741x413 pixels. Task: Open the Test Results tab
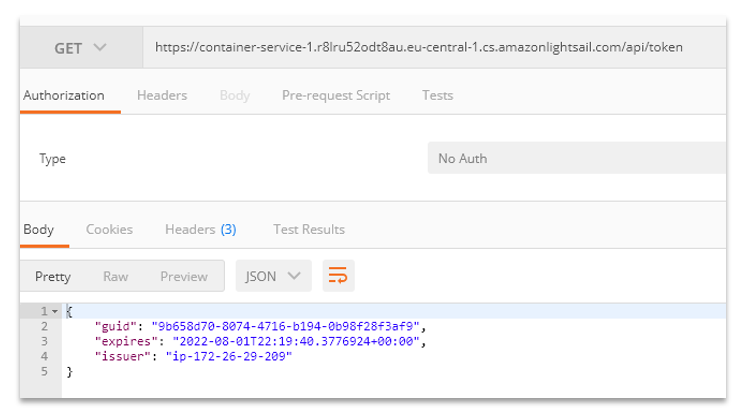click(309, 230)
